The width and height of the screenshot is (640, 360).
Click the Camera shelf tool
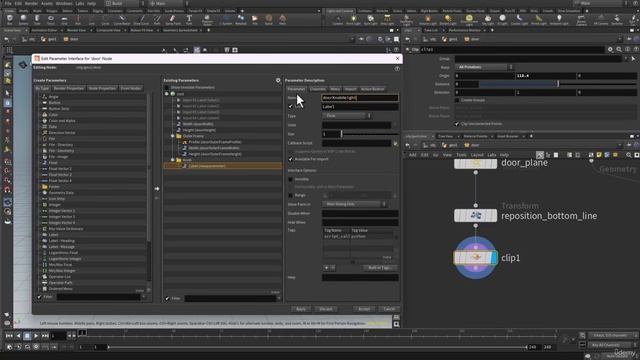click(338, 19)
